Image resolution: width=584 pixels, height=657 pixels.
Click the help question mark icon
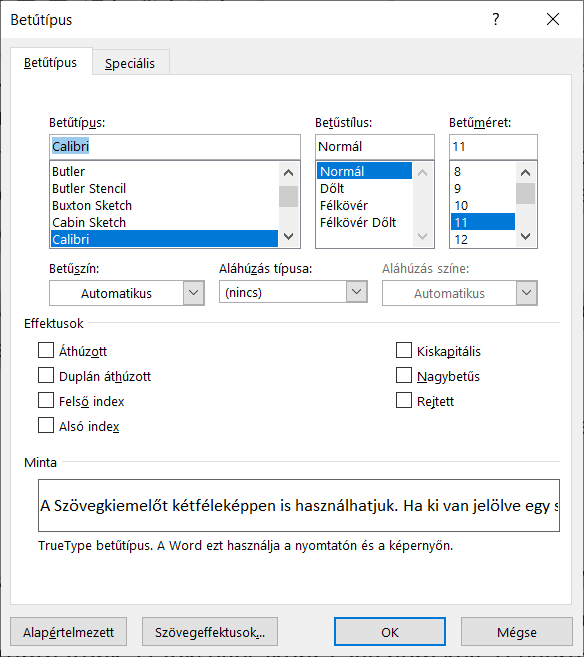(496, 19)
